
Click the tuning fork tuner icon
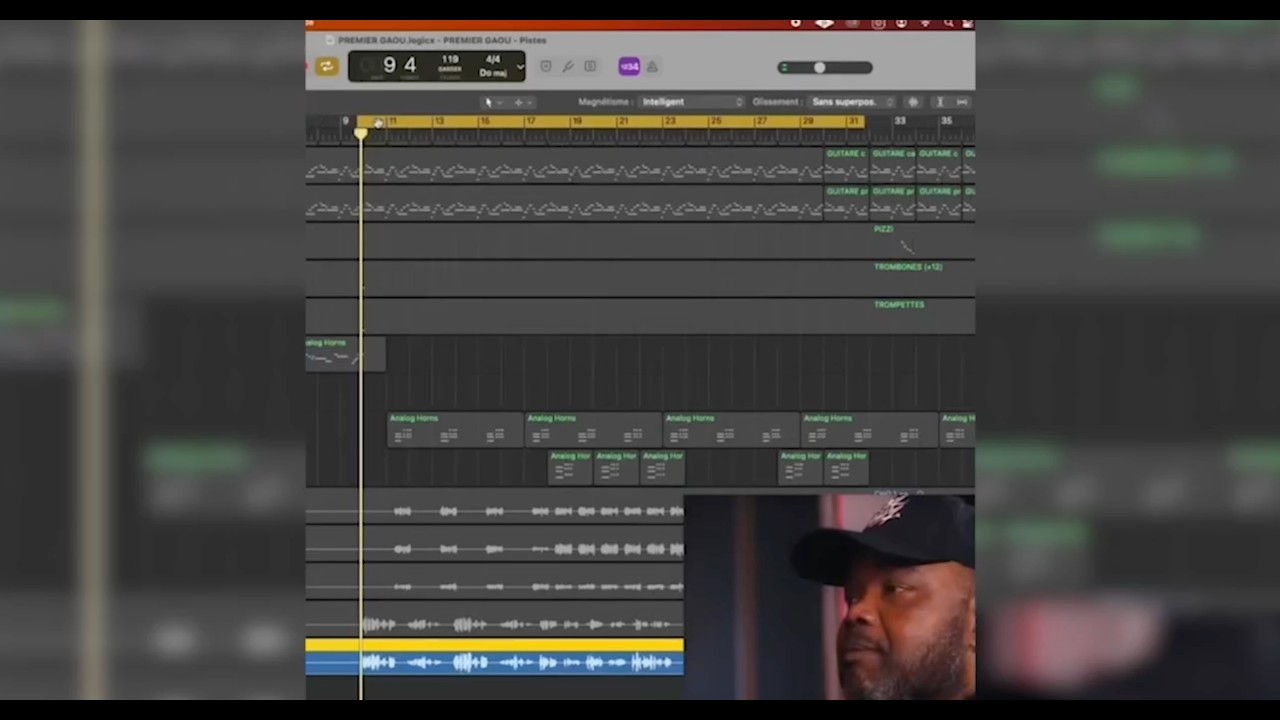pos(568,67)
